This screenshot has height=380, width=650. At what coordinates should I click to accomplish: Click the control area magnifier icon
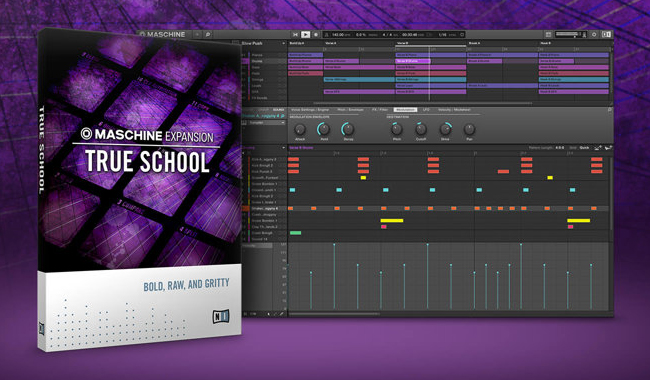pyautogui.click(x=610, y=110)
